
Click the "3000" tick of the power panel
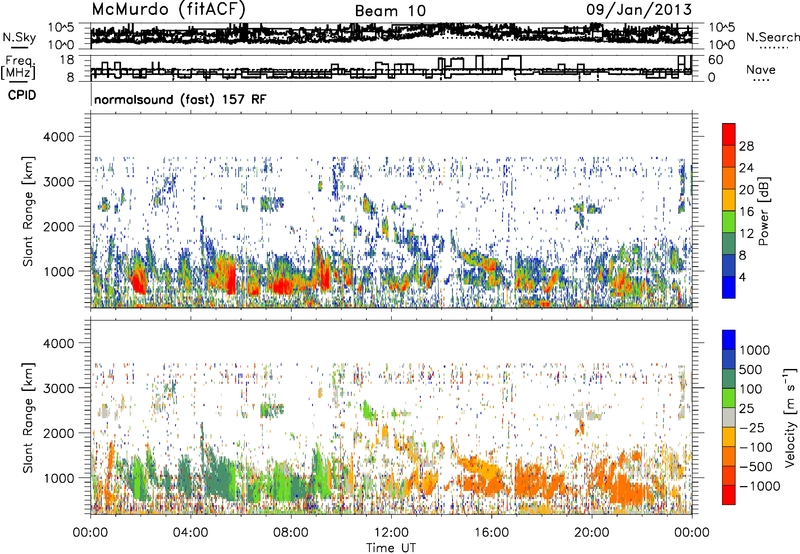pos(58,182)
